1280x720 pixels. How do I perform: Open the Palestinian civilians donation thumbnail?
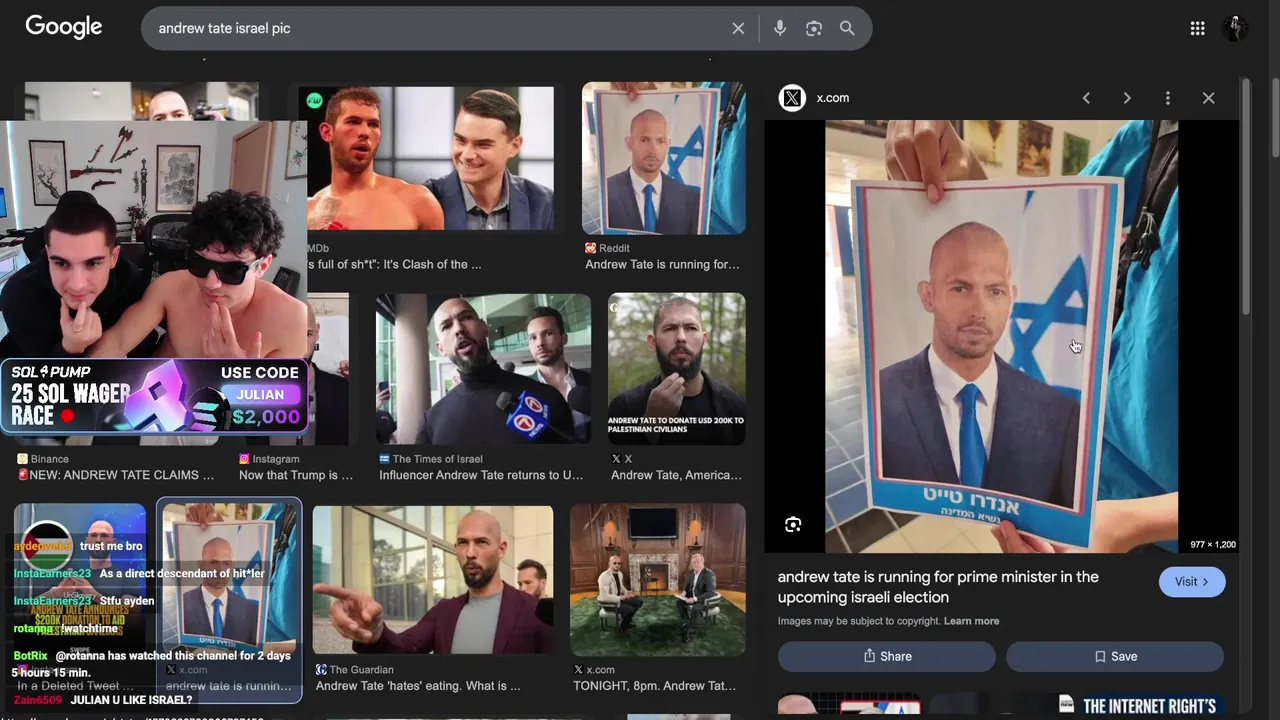tap(677, 368)
